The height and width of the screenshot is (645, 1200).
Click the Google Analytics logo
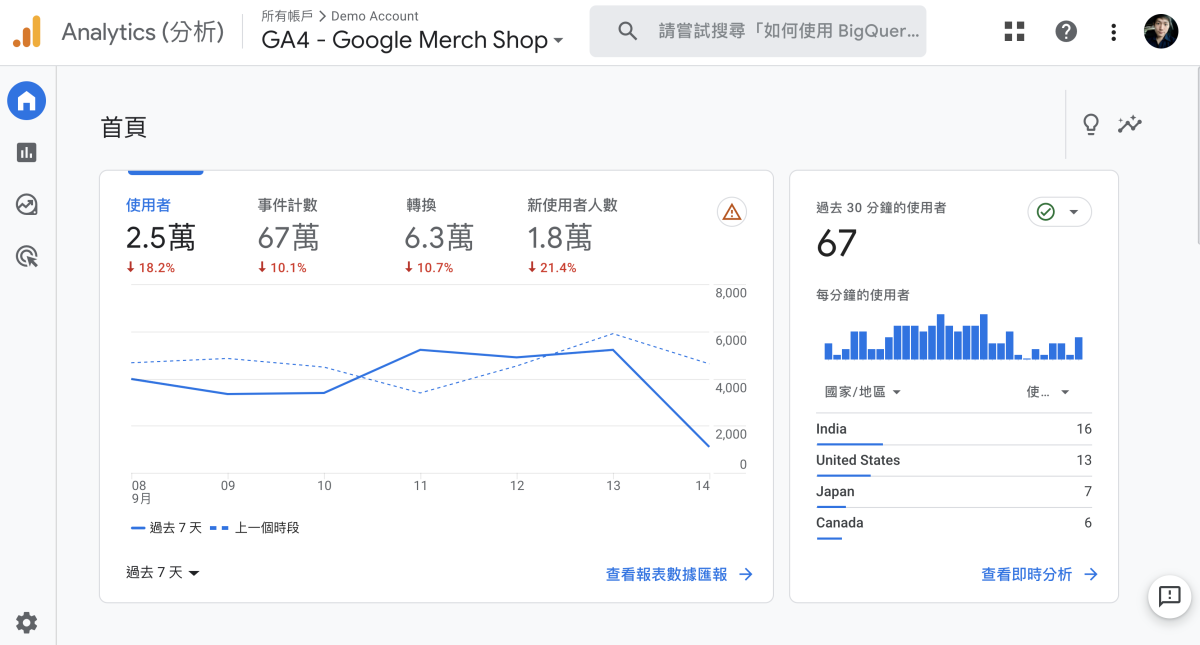(27, 32)
